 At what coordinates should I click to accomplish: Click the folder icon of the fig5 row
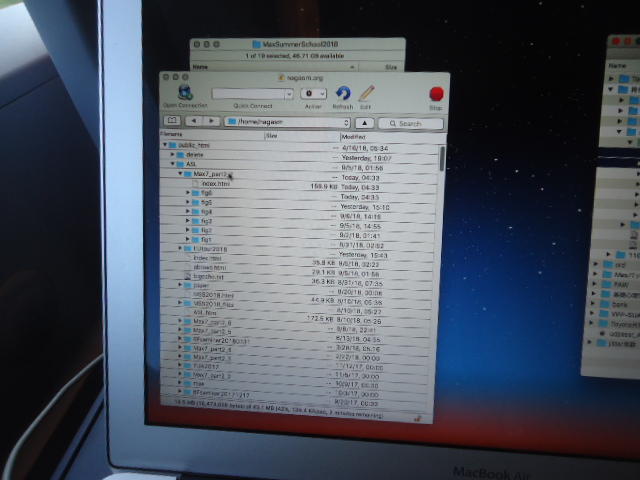click(196, 202)
